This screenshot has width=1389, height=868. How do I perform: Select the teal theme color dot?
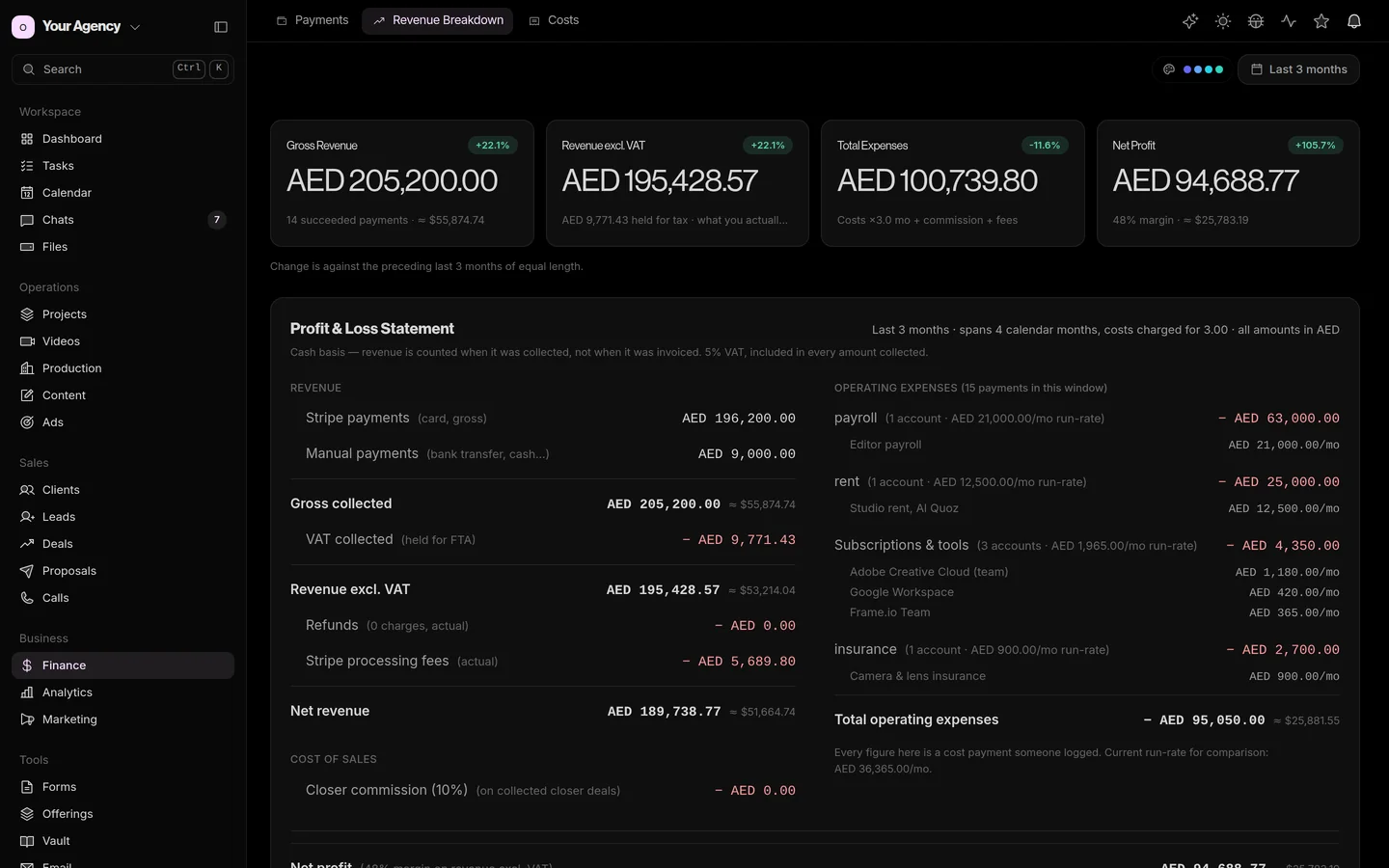point(1219,69)
